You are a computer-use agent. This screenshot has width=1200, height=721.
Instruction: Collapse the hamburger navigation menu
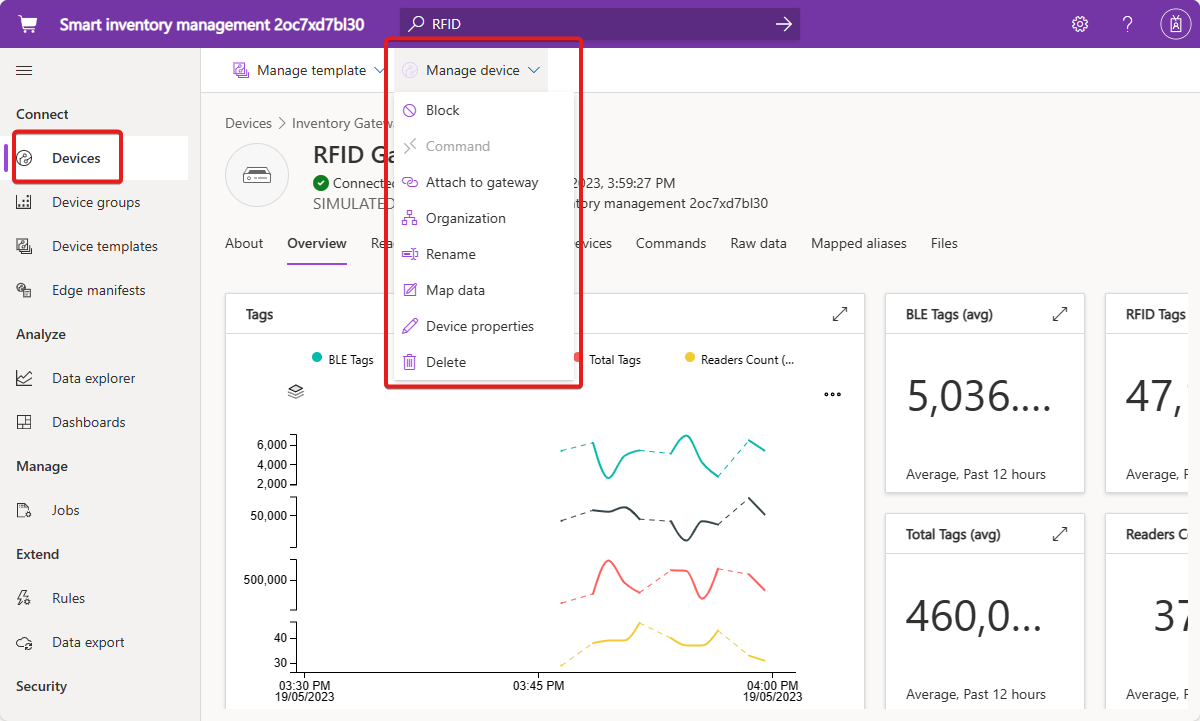[x=24, y=70]
